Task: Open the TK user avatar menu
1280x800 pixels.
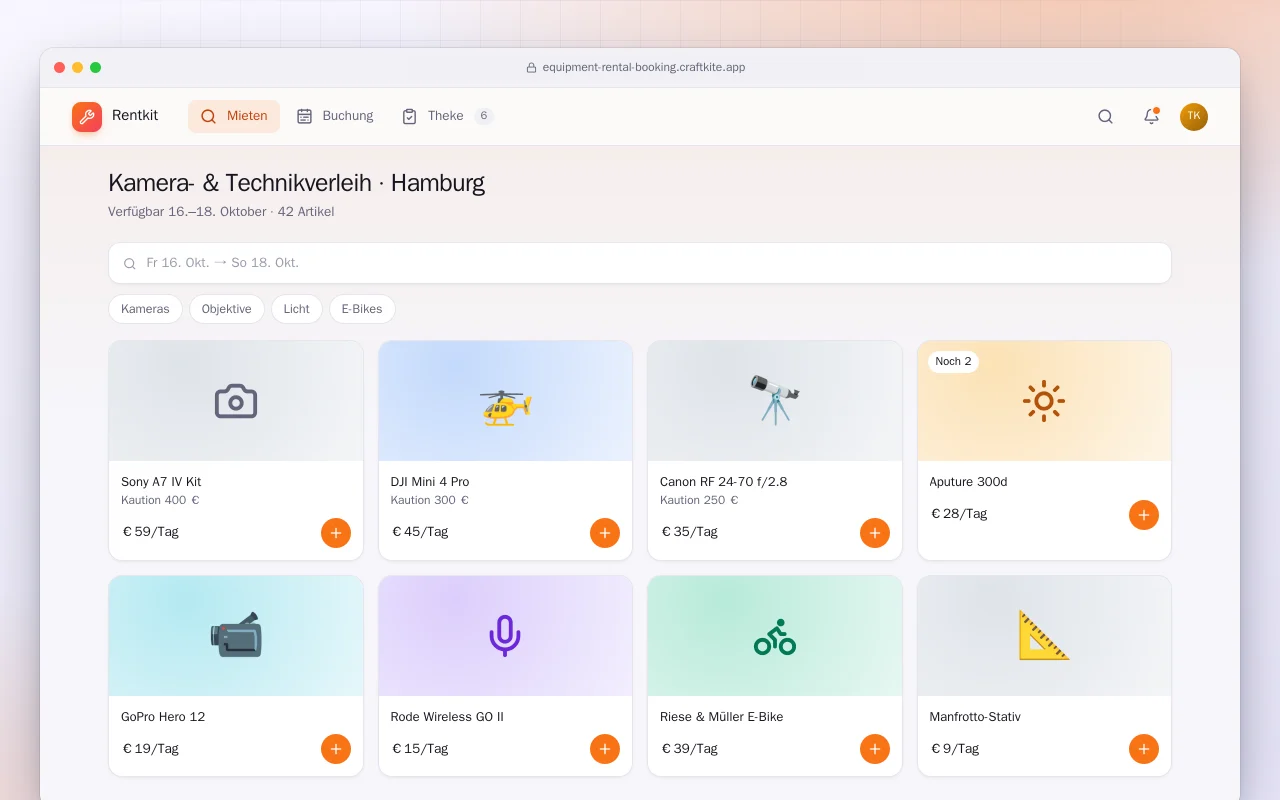Action: (x=1194, y=116)
